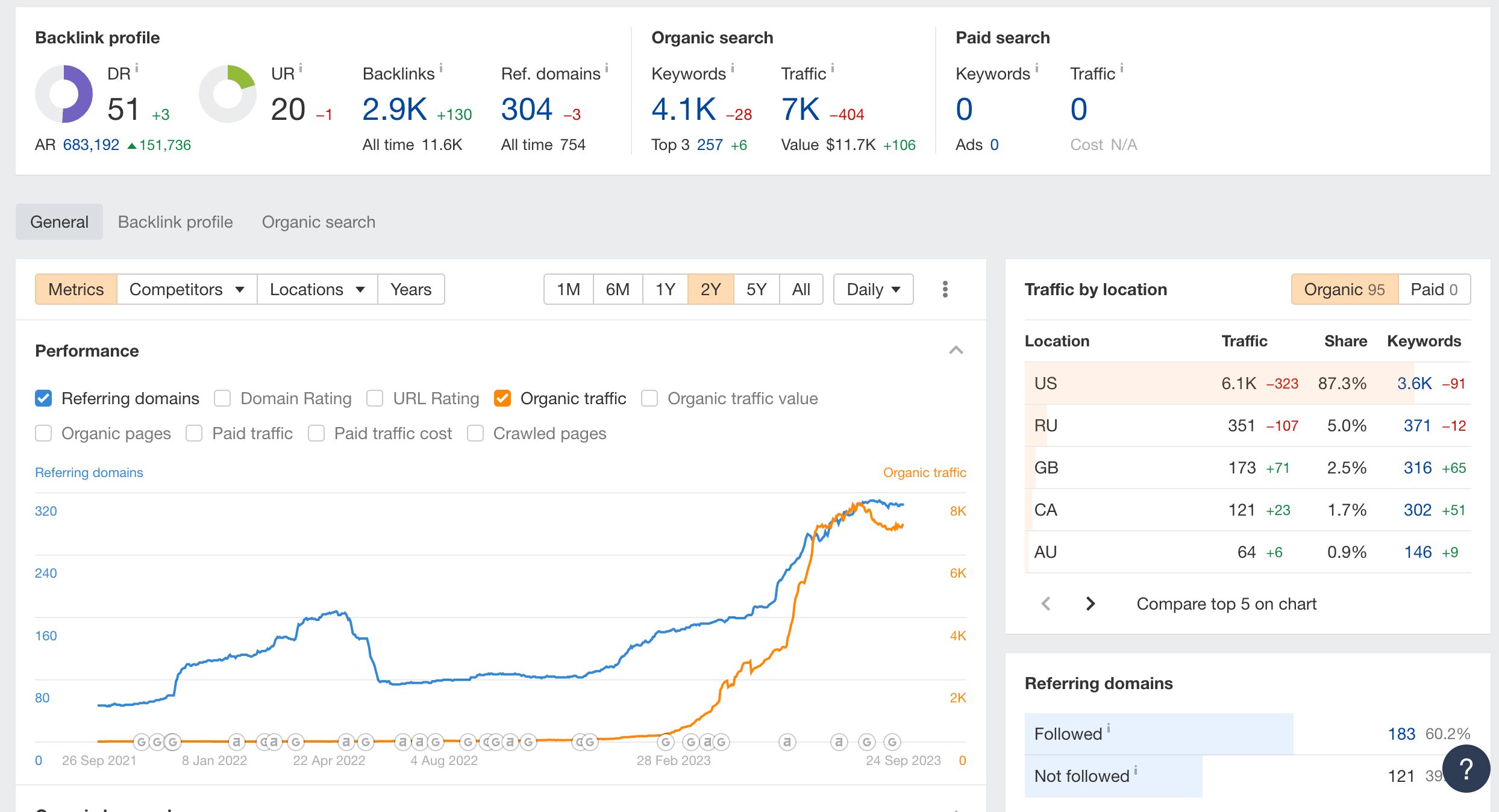1499x812 pixels.
Task: Click the three-dot chart options icon
Action: point(945,289)
